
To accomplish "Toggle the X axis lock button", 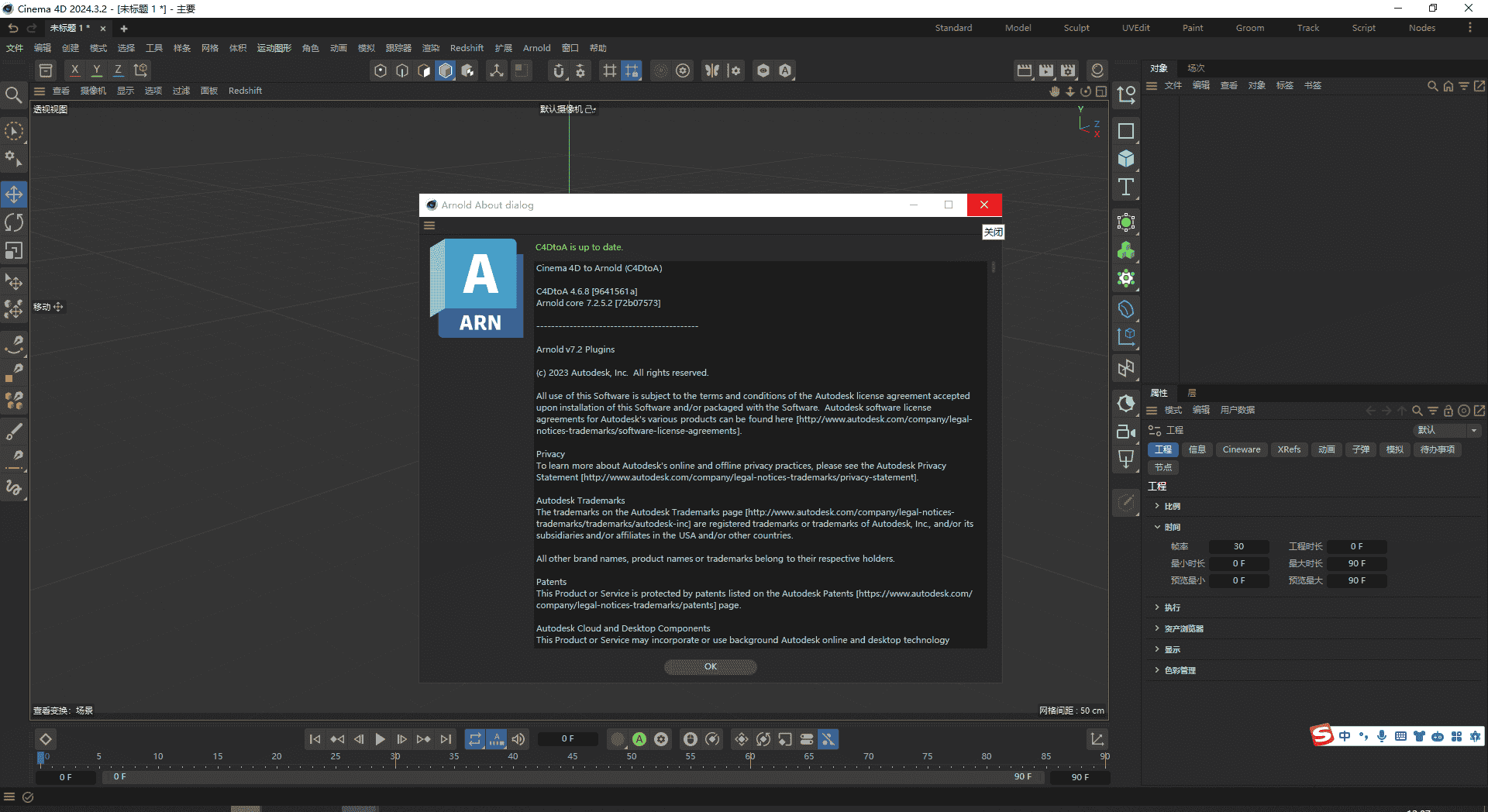I will pos(74,70).
